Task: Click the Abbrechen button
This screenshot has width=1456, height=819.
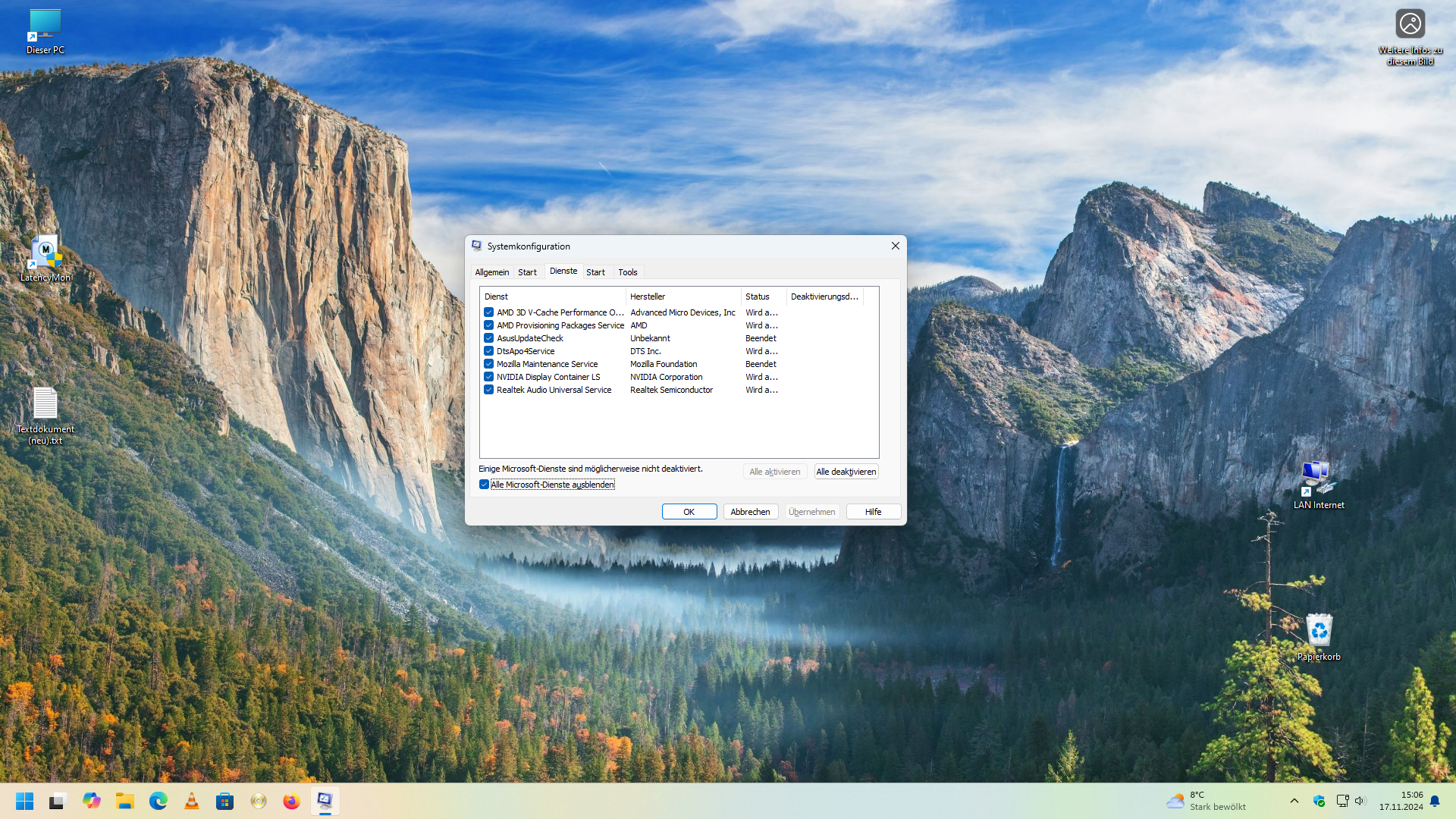Action: (750, 512)
